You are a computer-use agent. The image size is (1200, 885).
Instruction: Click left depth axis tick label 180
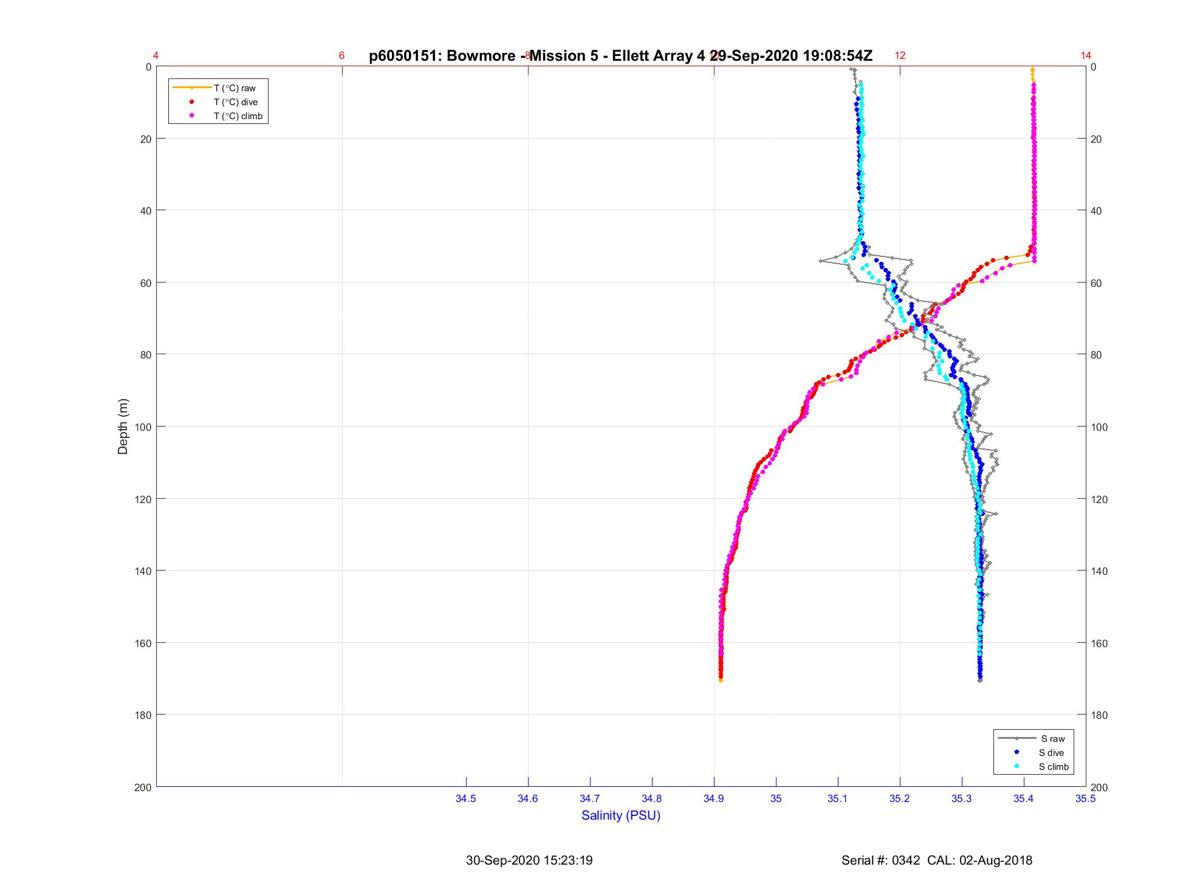pyautogui.click(x=141, y=715)
